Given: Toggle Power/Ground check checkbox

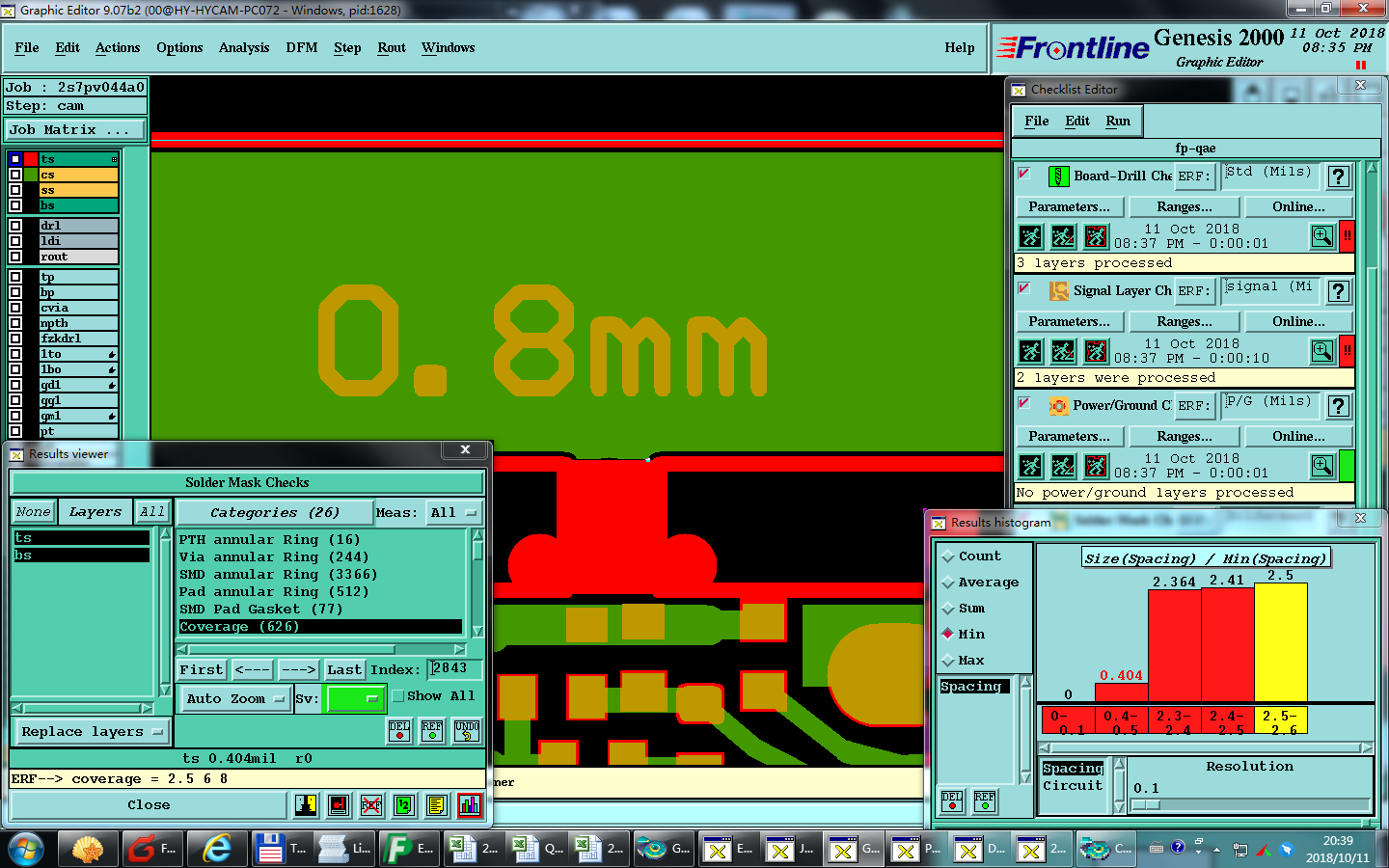Looking at the screenshot, I should click(x=1024, y=403).
